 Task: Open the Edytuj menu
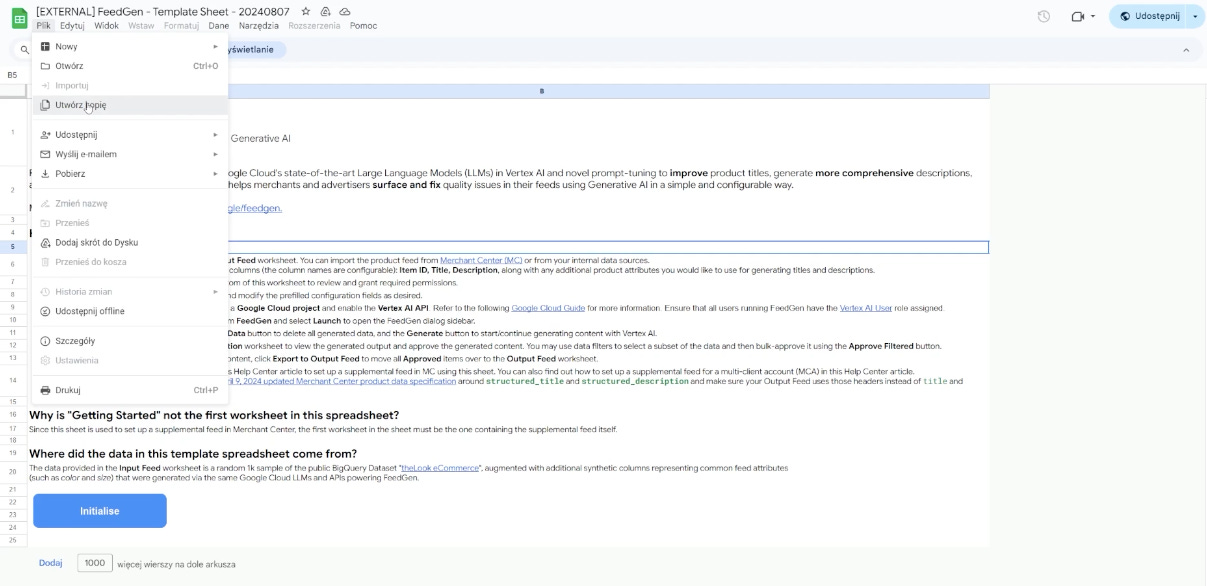[72, 26]
